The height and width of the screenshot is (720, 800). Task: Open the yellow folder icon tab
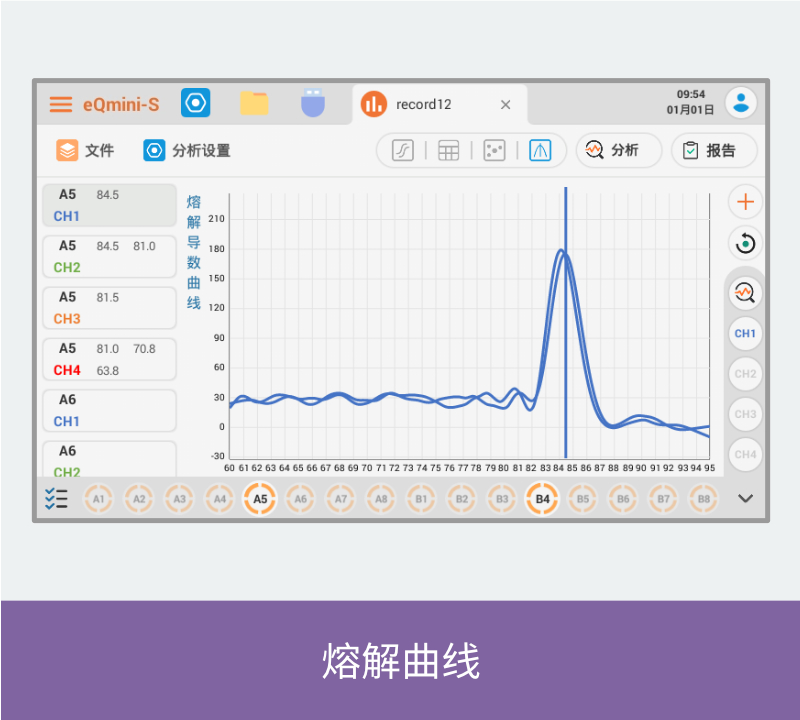point(254,103)
